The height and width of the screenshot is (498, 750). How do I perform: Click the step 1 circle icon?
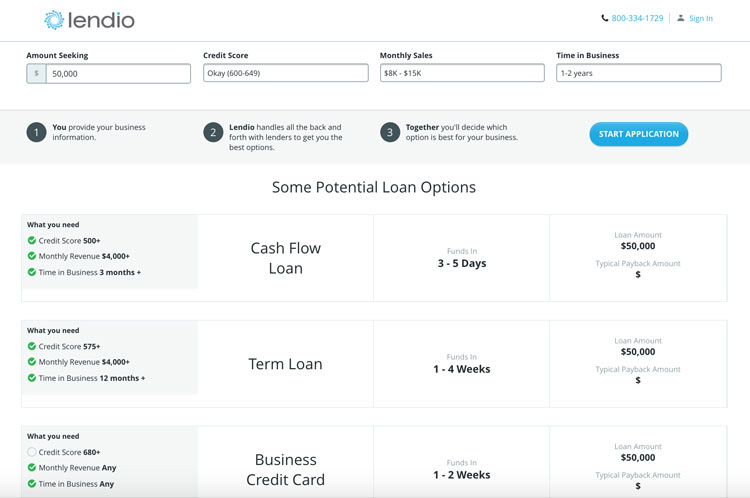point(36,133)
